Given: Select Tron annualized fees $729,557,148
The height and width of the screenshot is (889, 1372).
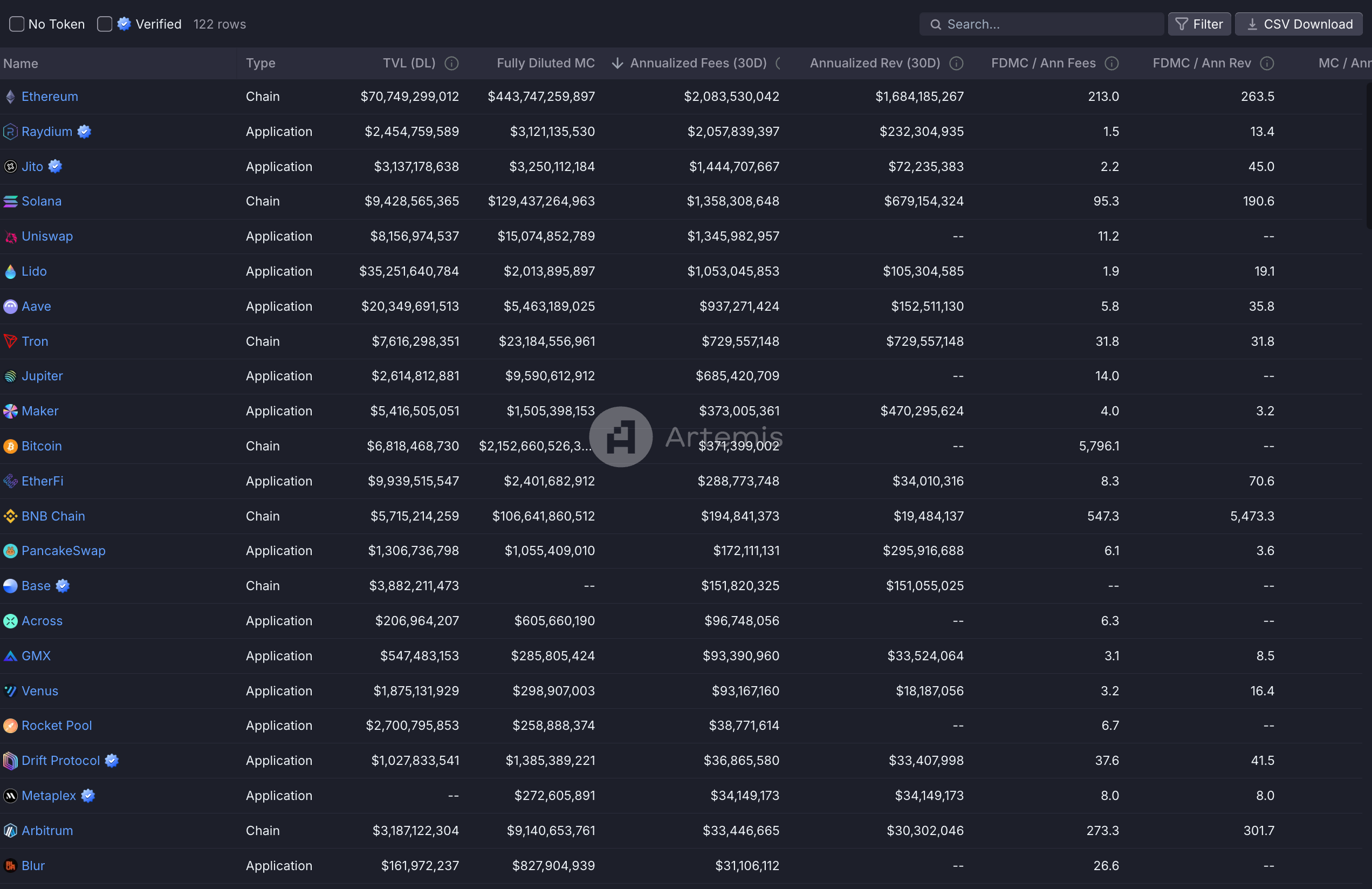Looking at the screenshot, I should tap(740, 341).
